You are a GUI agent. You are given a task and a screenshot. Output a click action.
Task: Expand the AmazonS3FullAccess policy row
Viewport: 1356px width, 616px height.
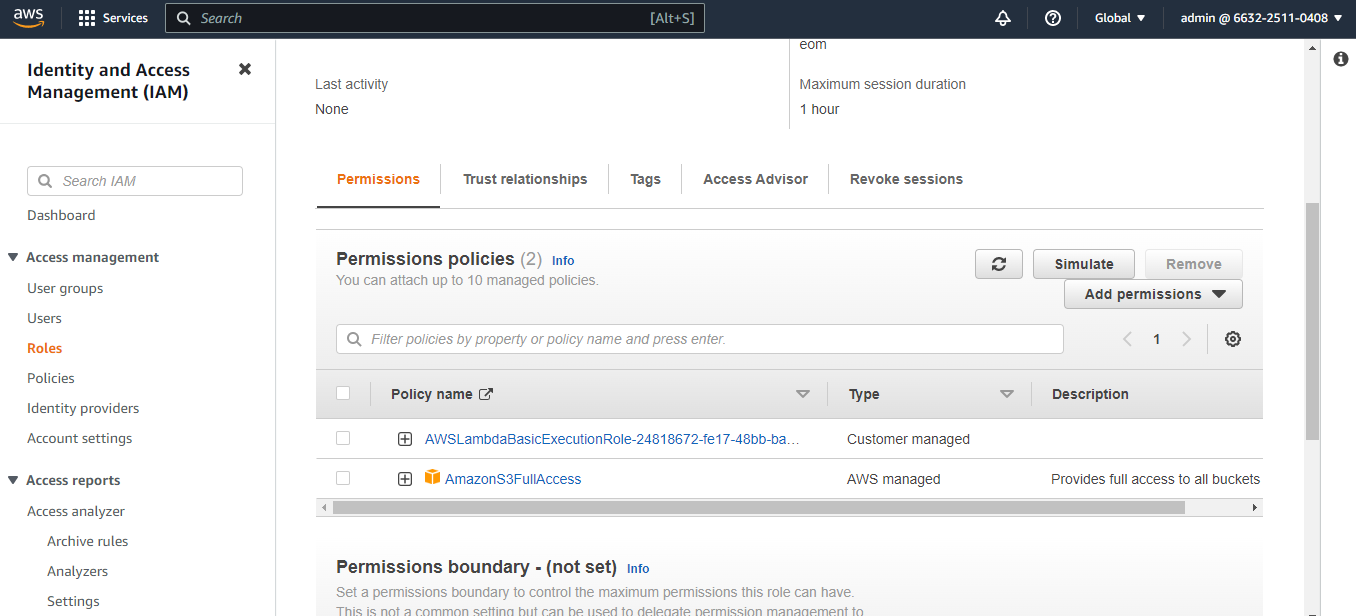405,479
